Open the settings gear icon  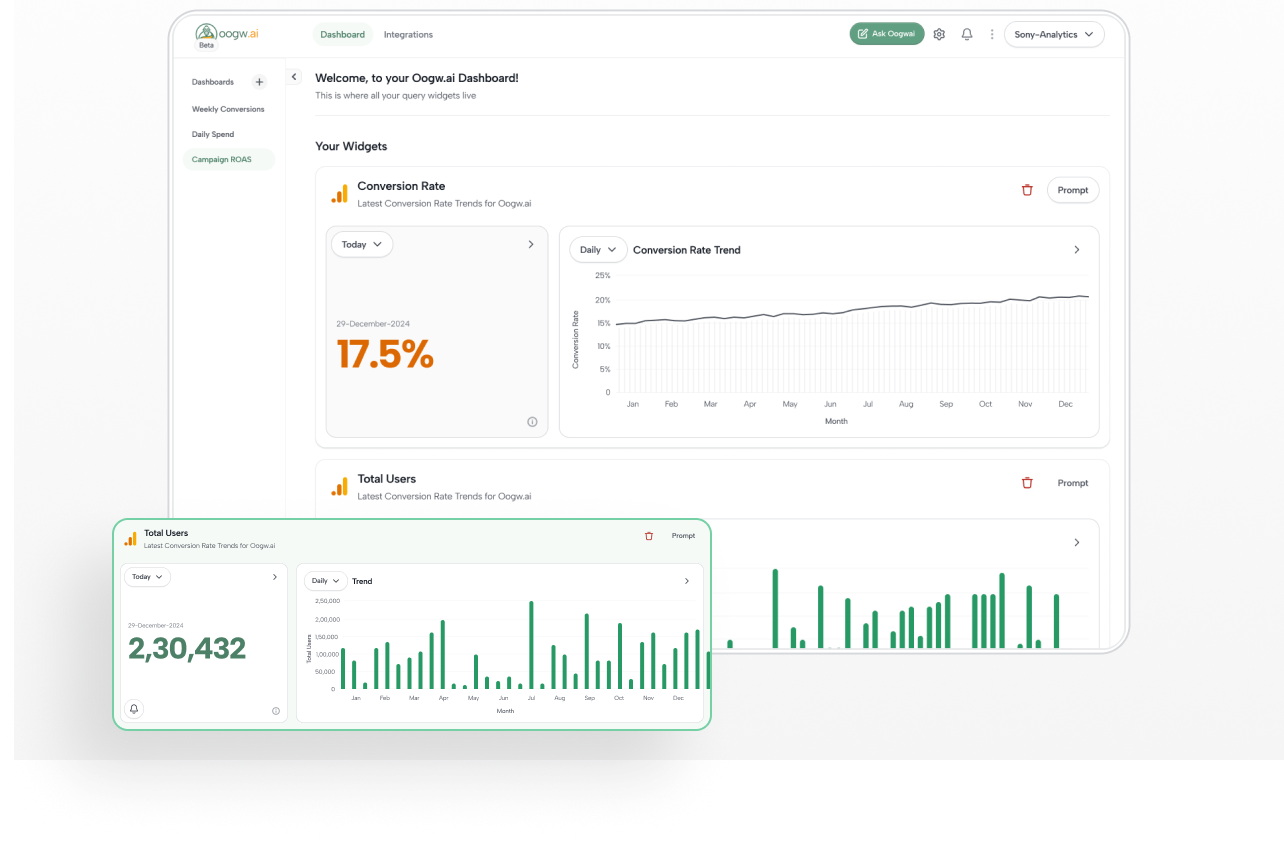(x=939, y=34)
